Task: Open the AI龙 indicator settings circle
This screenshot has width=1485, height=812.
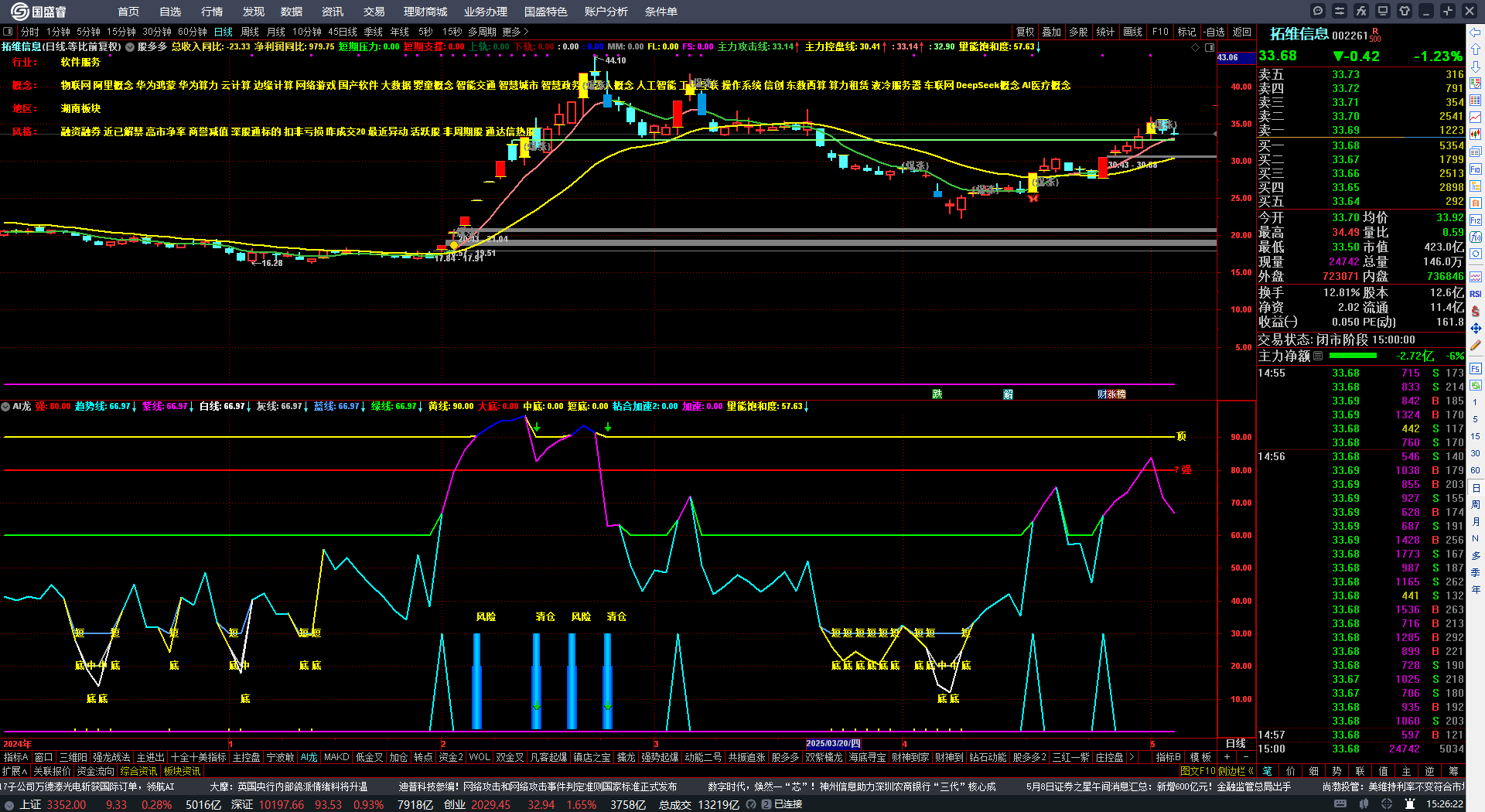Action: tap(5, 406)
